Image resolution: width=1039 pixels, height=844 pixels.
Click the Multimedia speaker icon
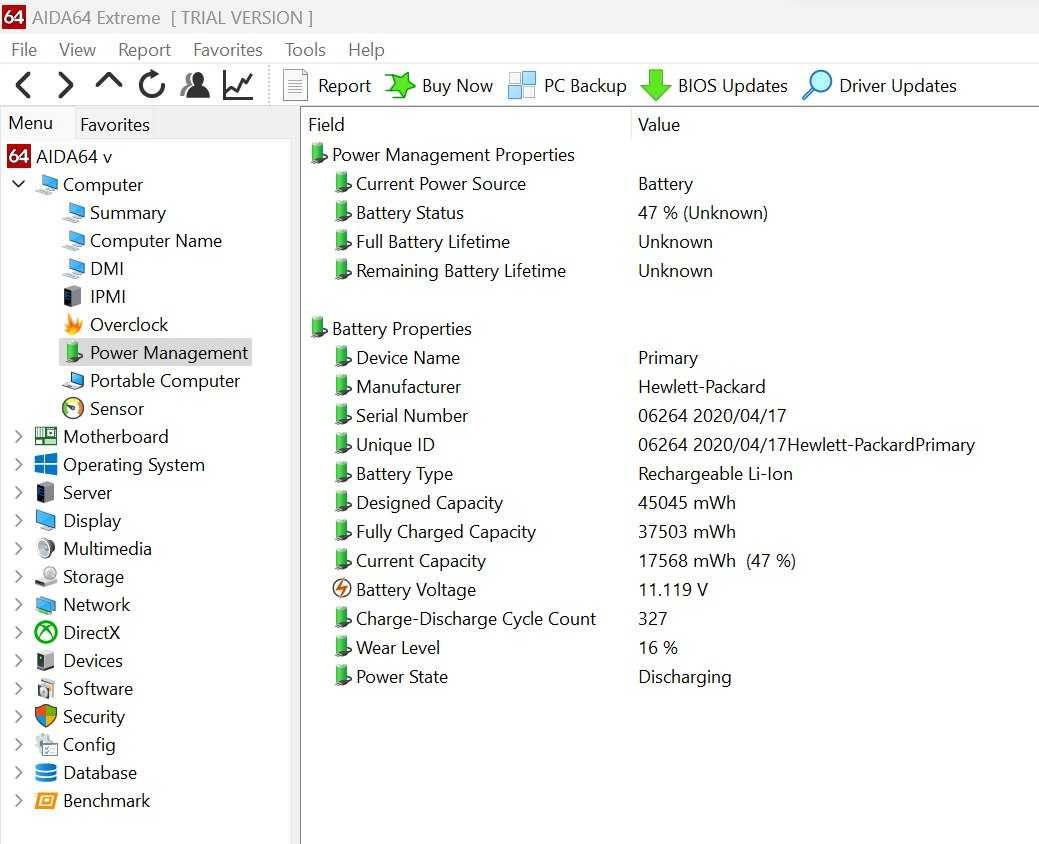coord(46,549)
